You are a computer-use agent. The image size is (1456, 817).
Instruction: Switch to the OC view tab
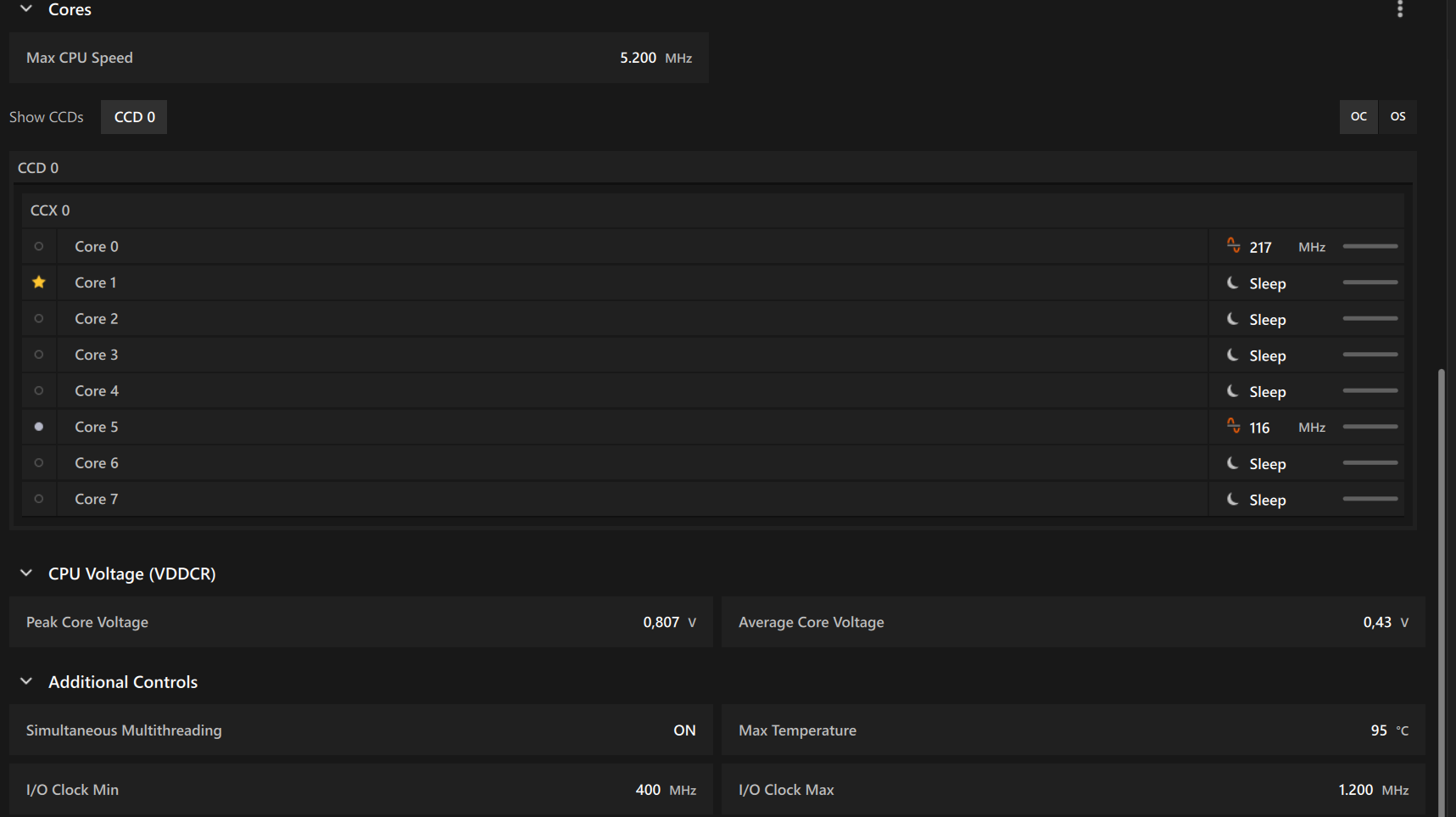1358,116
